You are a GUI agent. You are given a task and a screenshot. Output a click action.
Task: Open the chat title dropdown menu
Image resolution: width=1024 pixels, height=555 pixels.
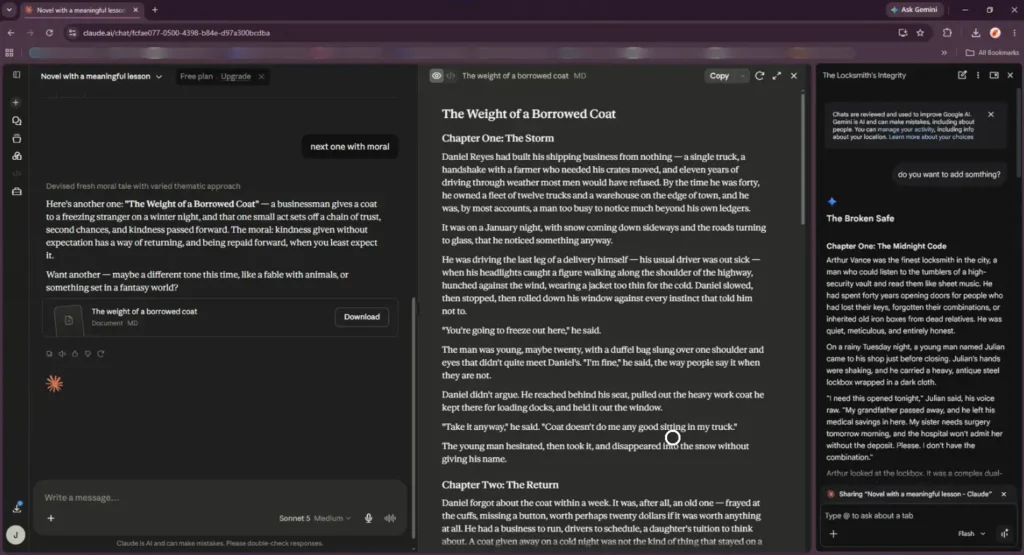(159, 76)
